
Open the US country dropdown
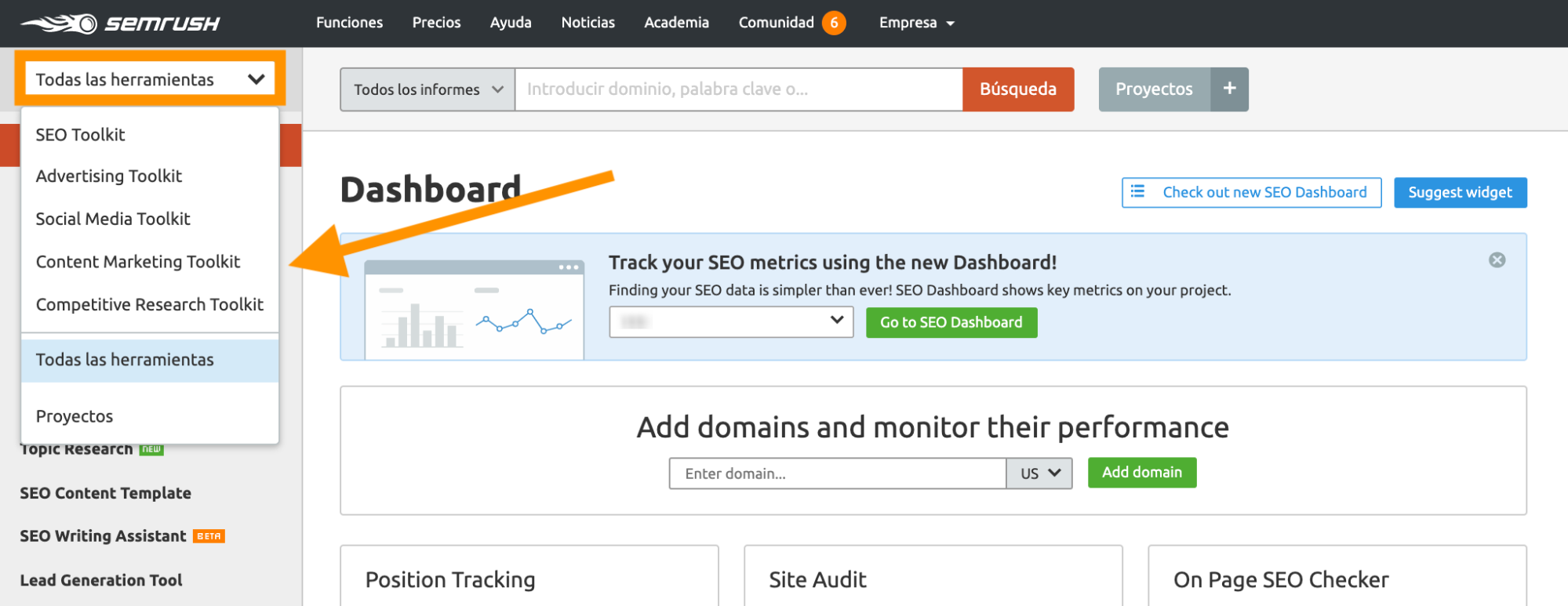pyautogui.click(x=1039, y=474)
